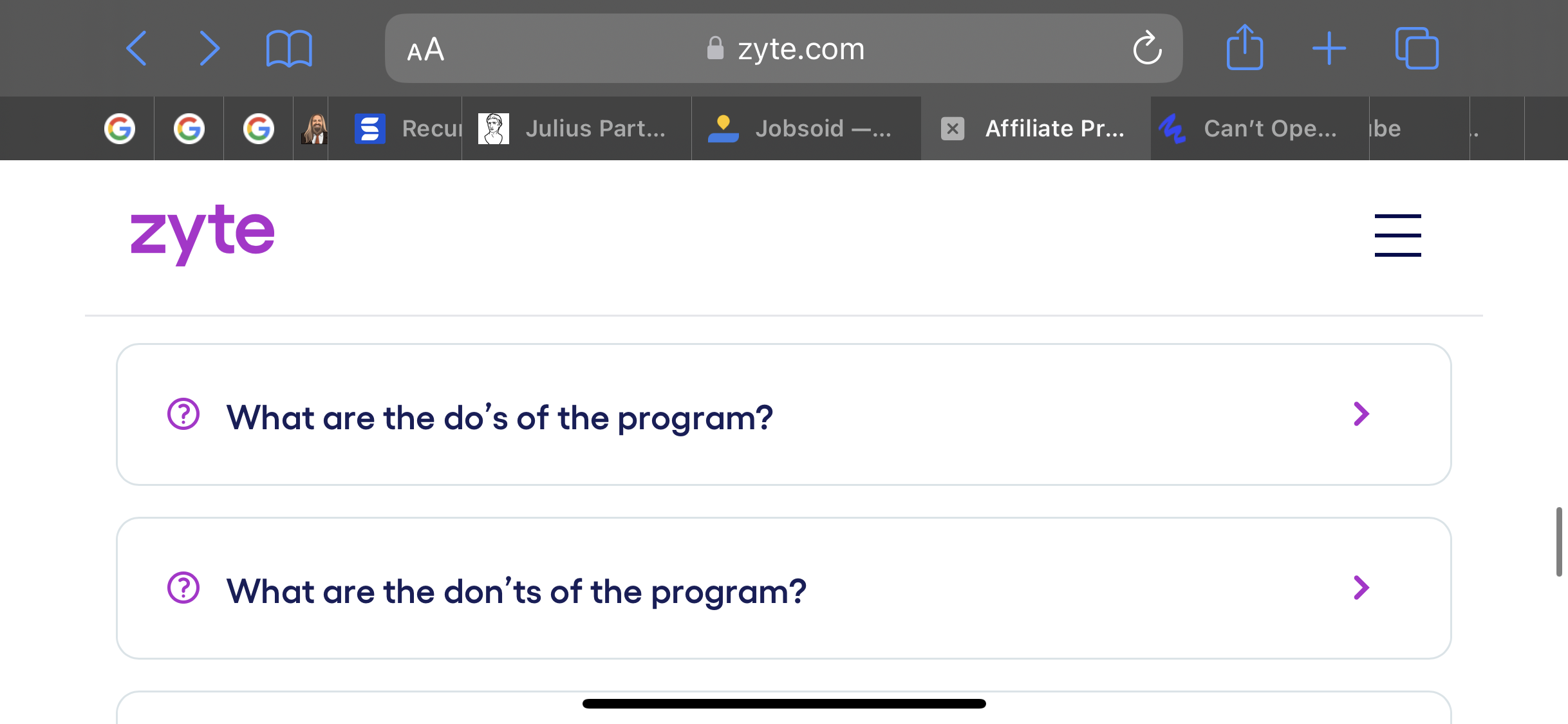Expand the do's question chevron
The image size is (1568, 724).
(x=1361, y=414)
